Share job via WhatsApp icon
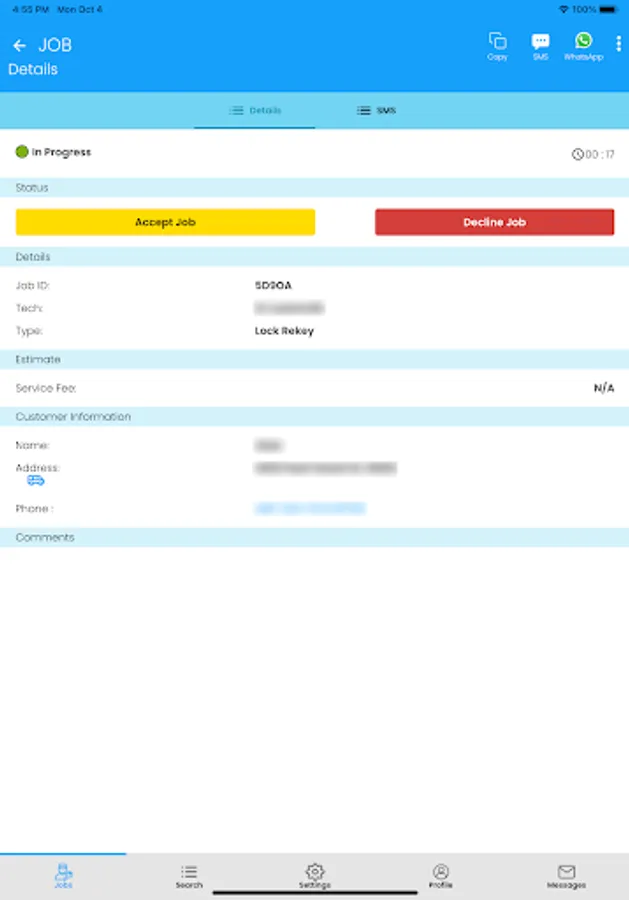The image size is (629, 900). tap(583, 46)
